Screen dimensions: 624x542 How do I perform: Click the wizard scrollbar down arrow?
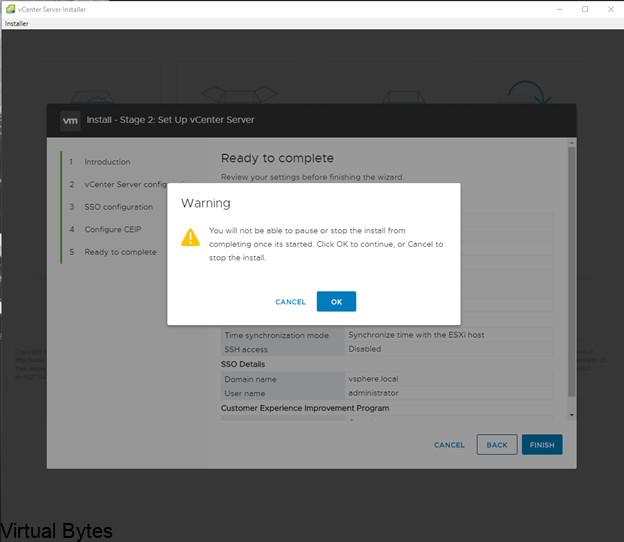pos(572,415)
